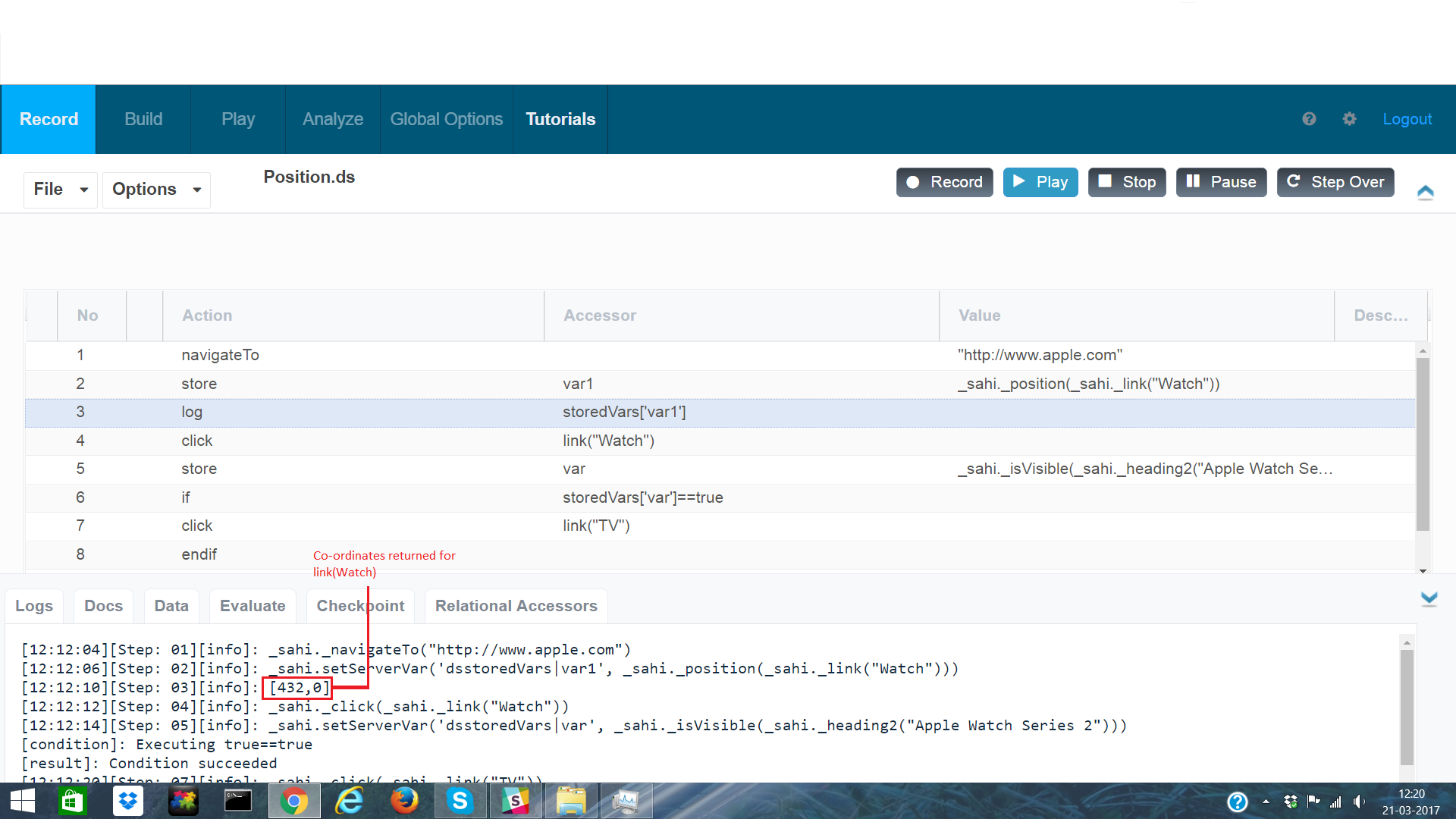Select the Relational Accessors tab
This screenshot has width=1456, height=819.
[x=516, y=606]
